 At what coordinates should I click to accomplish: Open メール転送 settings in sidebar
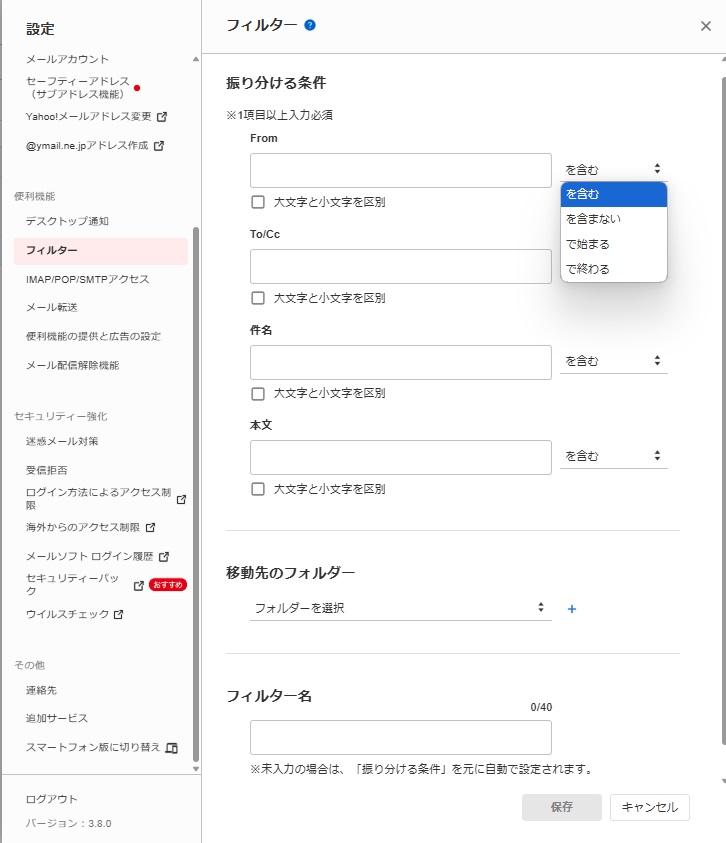coord(52,307)
